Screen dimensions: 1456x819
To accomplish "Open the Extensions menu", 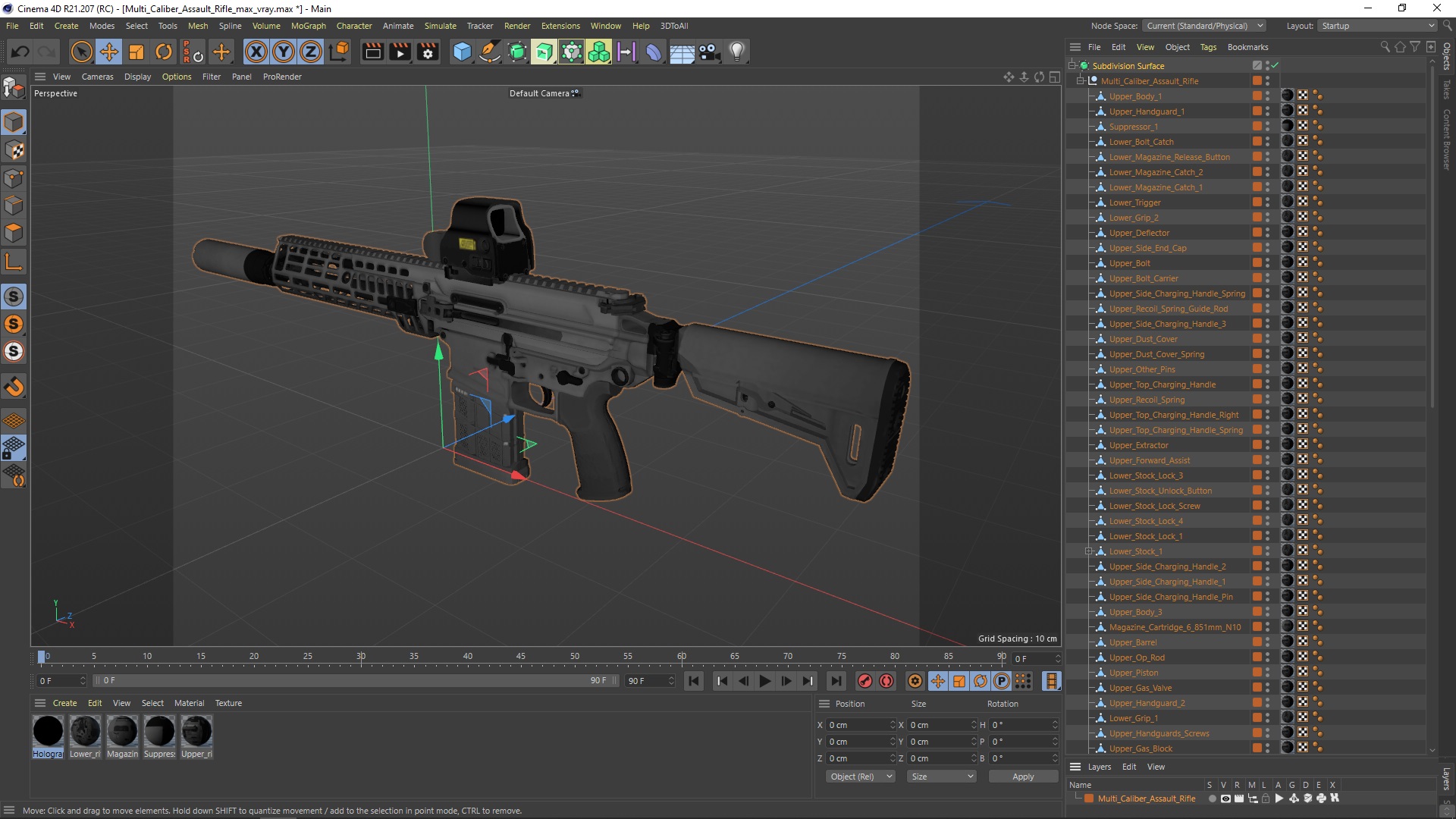I will click(557, 25).
